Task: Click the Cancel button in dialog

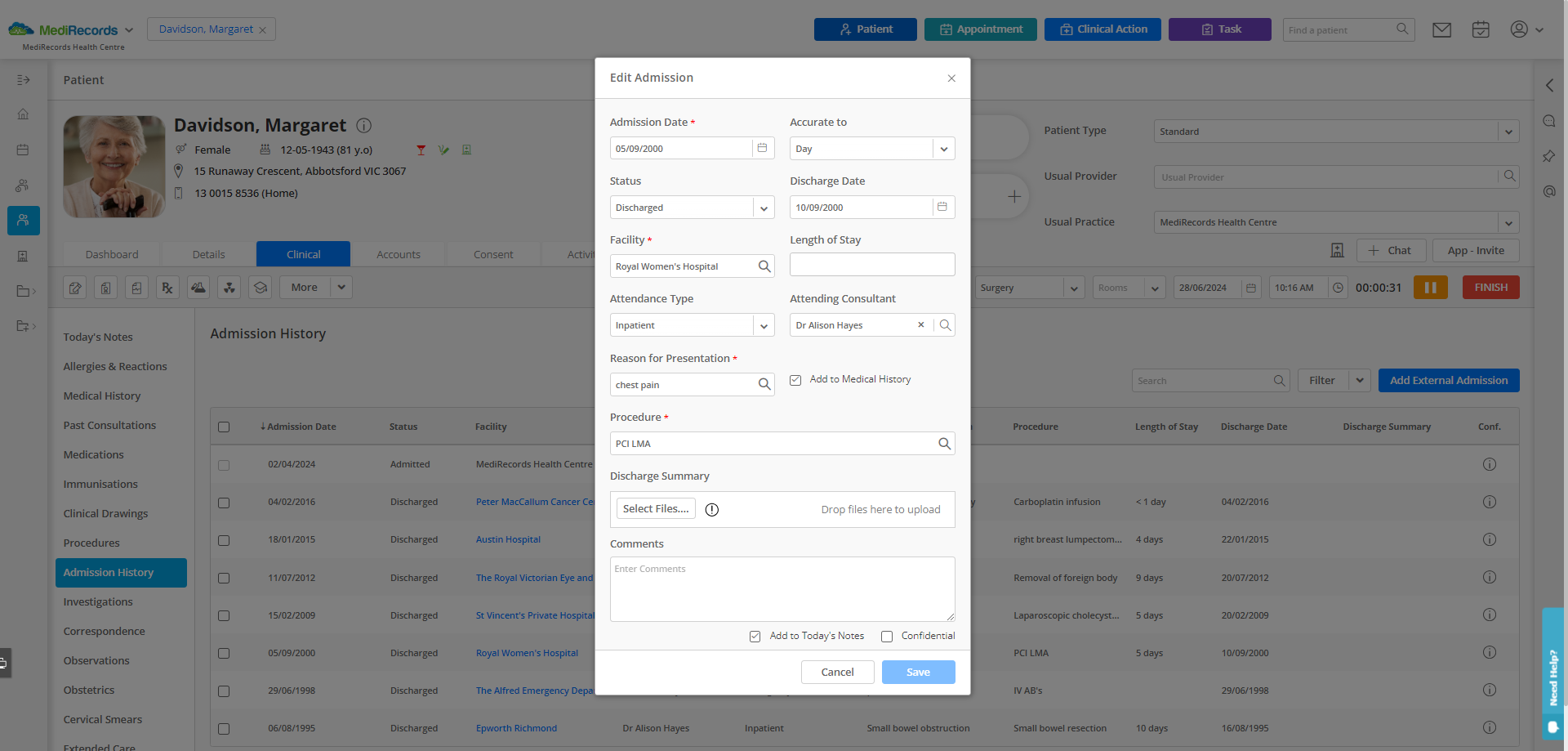Action: (x=837, y=672)
